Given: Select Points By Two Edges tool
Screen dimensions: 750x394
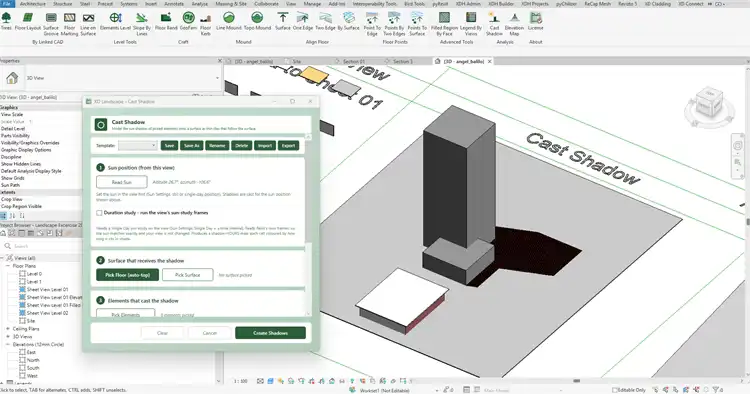Looking at the screenshot, I should (x=394, y=24).
